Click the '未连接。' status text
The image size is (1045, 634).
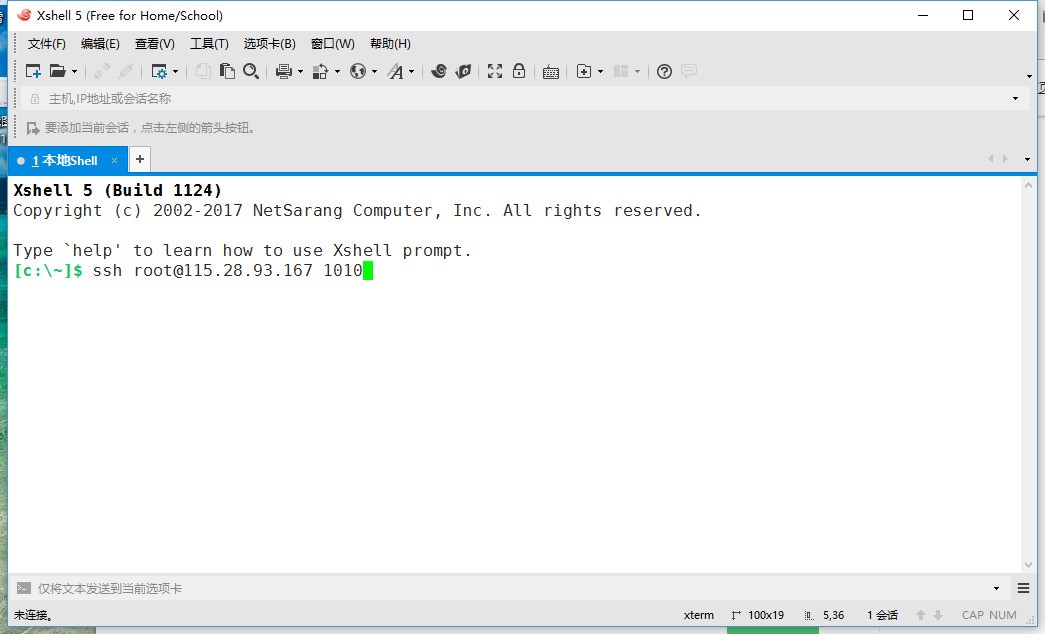coord(33,615)
